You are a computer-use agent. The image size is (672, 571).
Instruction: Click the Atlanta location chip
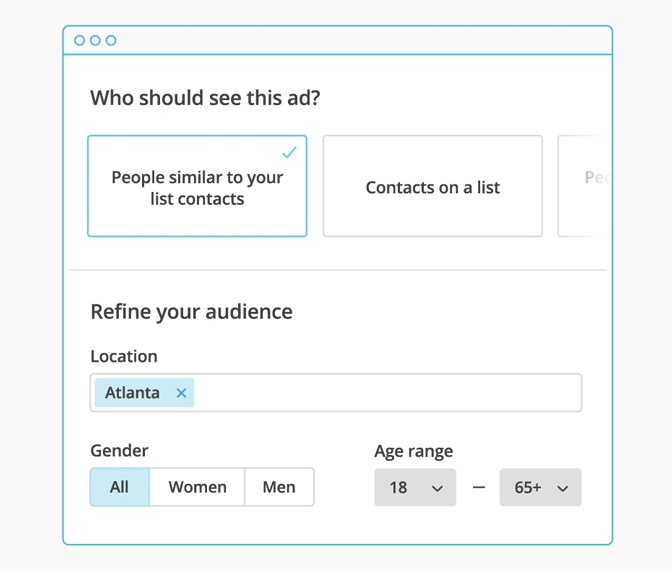[x=132, y=393]
